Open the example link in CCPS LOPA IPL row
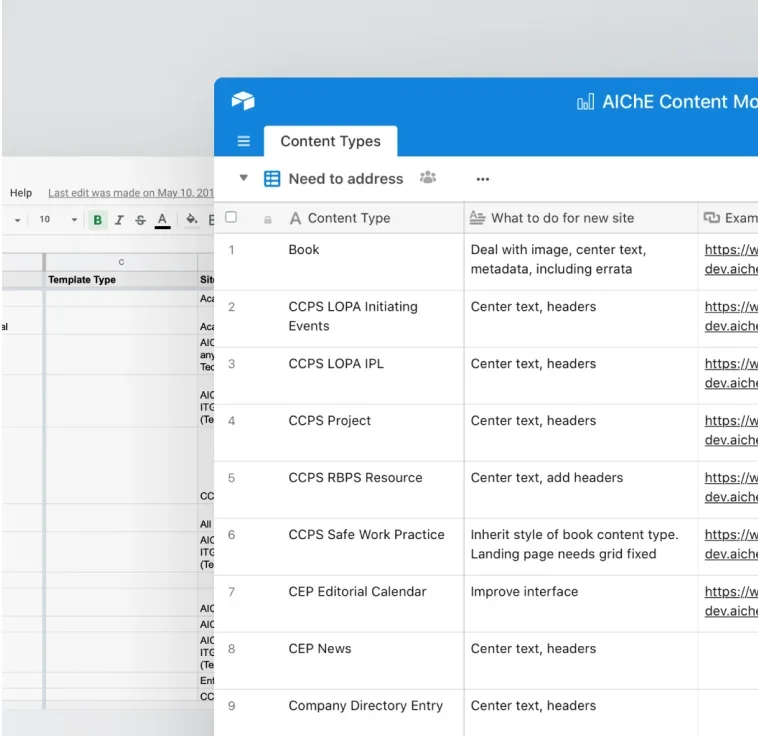 tap(731, 373)
